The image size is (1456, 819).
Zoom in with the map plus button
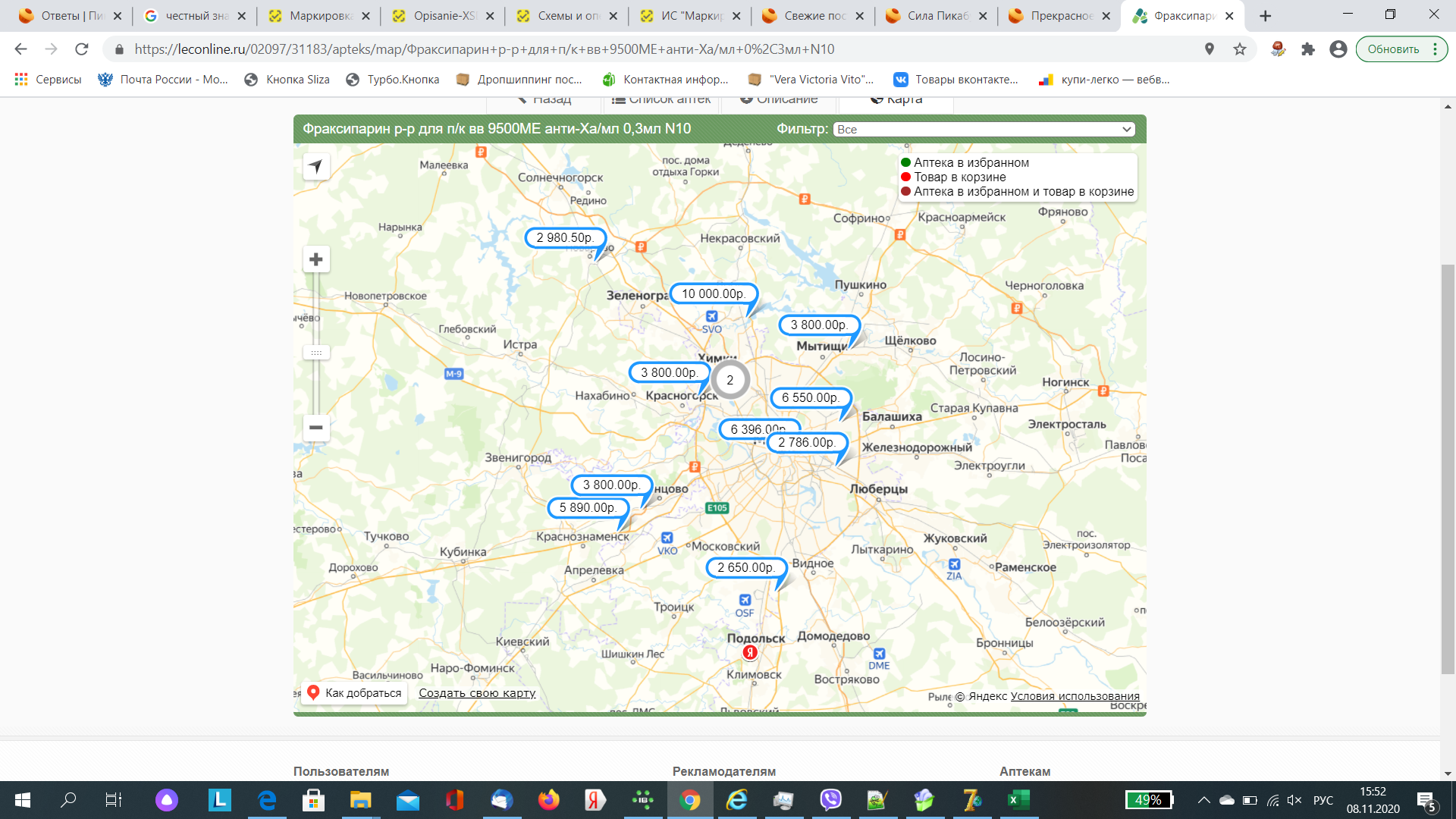(x=316, y=259)
